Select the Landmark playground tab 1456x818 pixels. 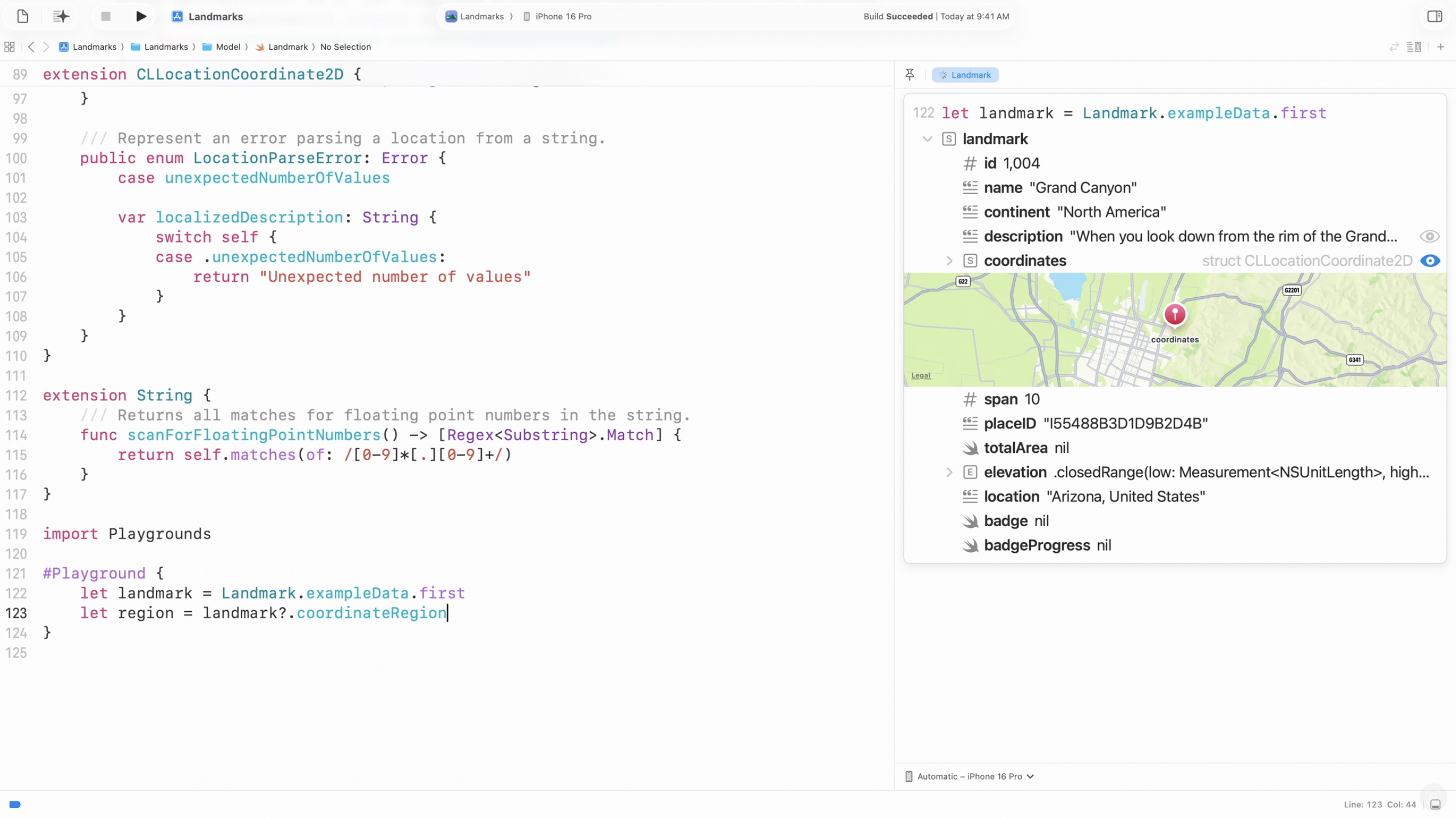click(x=965, y=74)
